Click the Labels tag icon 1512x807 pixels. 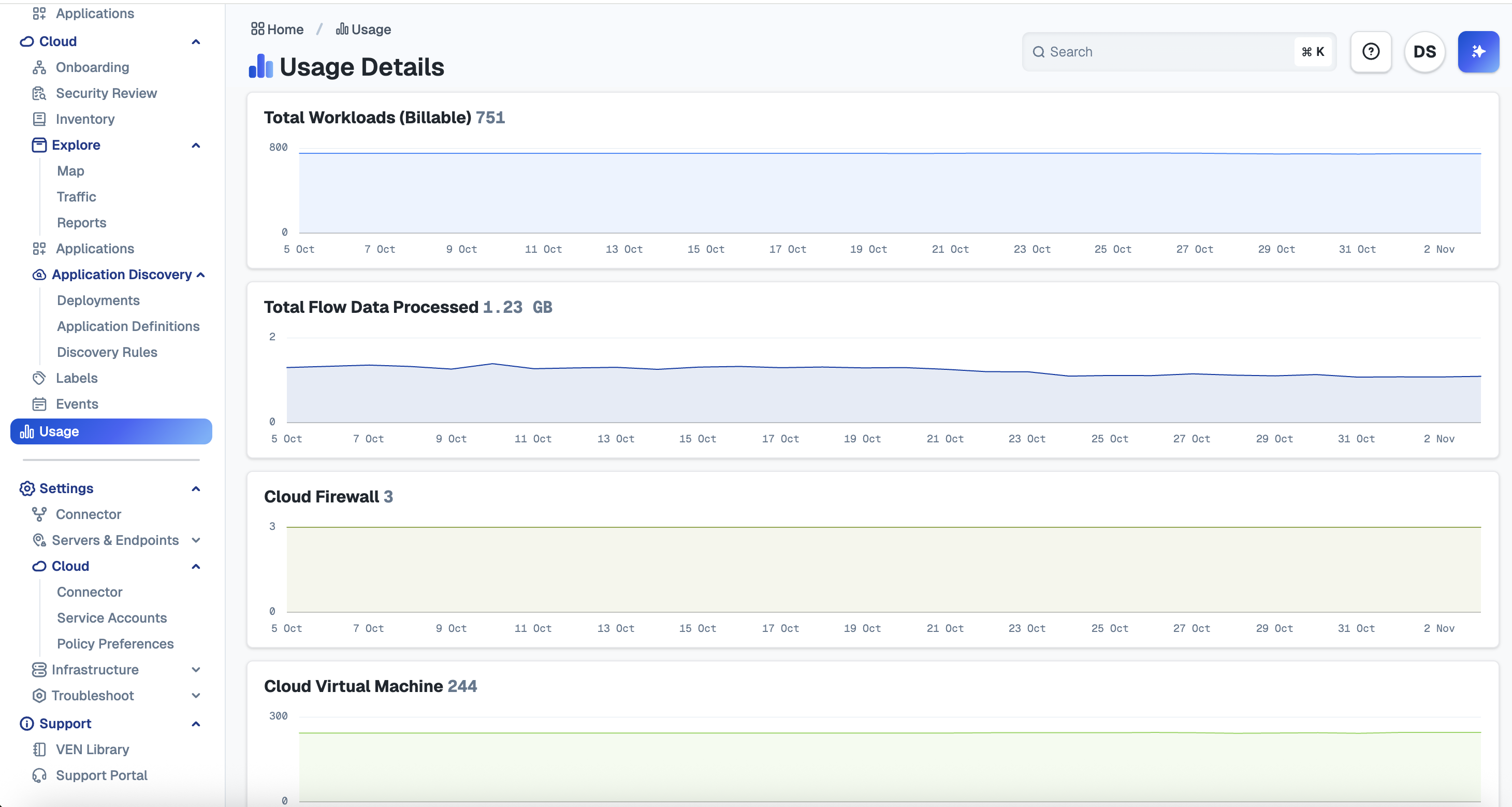[x=39, y=378]
